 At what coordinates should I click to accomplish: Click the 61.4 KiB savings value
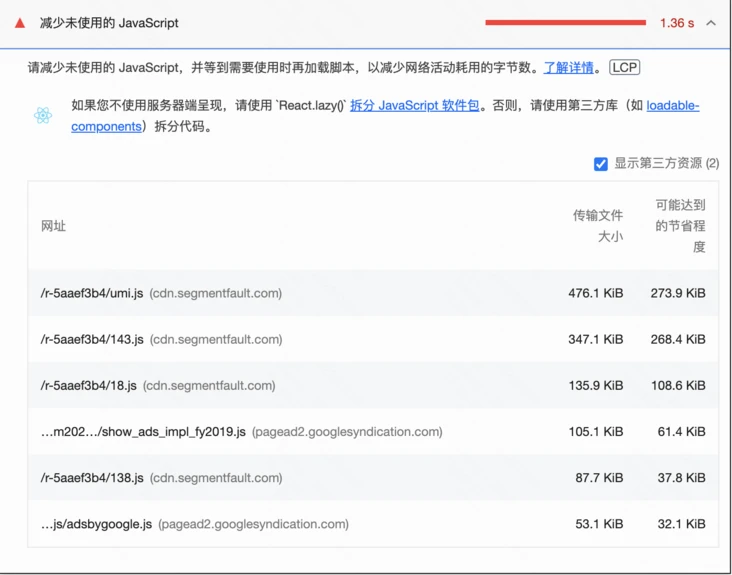pos(682,432)
